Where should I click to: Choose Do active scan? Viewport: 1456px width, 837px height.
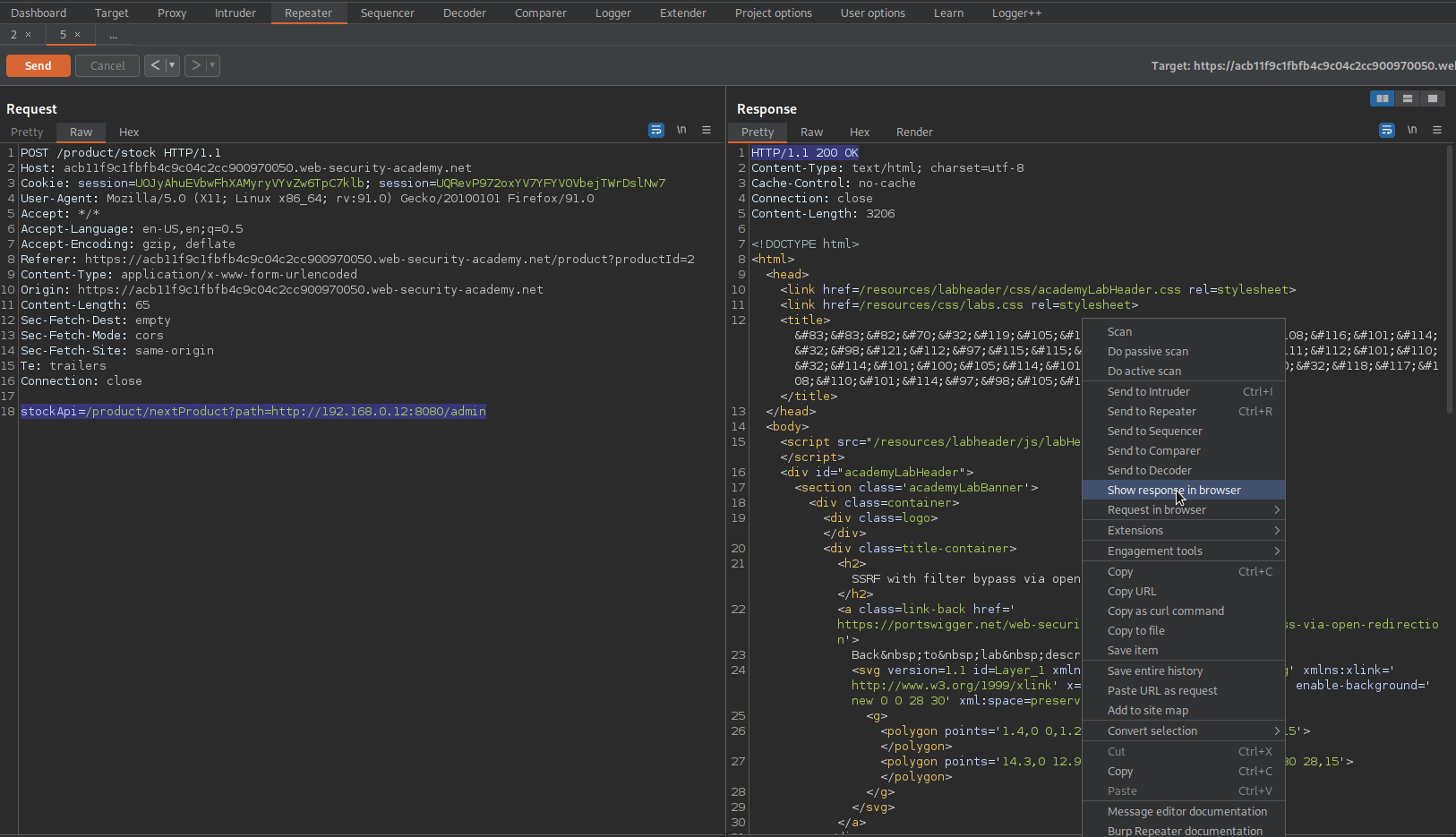point(1184,371)
